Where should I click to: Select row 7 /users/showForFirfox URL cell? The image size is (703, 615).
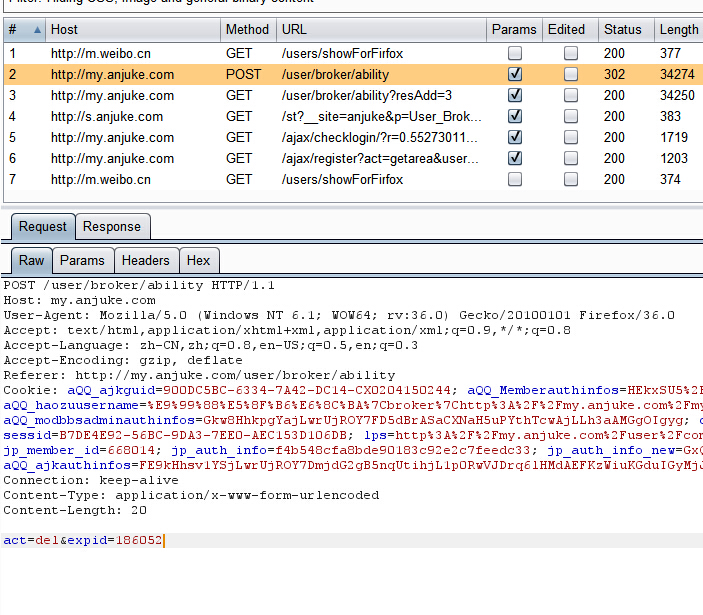coord(343,180)
